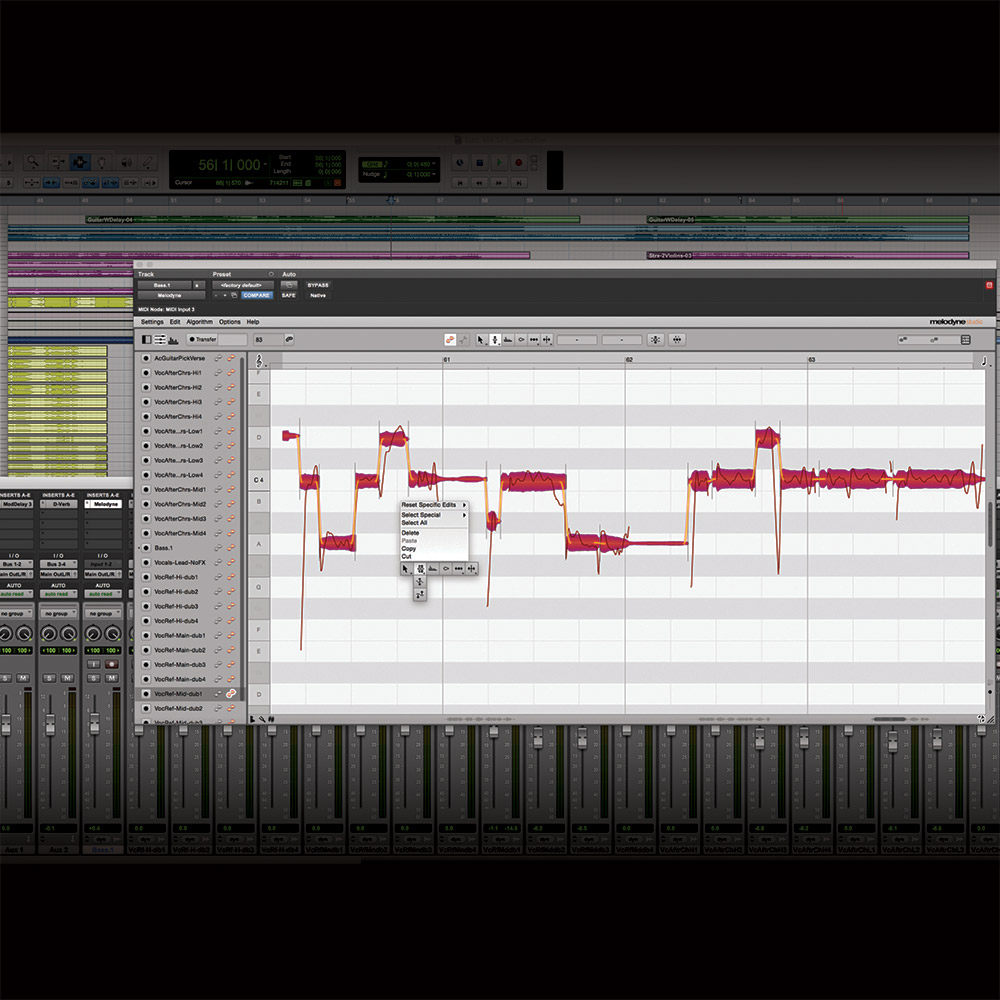Click the tempo field showing 83

(x=267, y=339)
